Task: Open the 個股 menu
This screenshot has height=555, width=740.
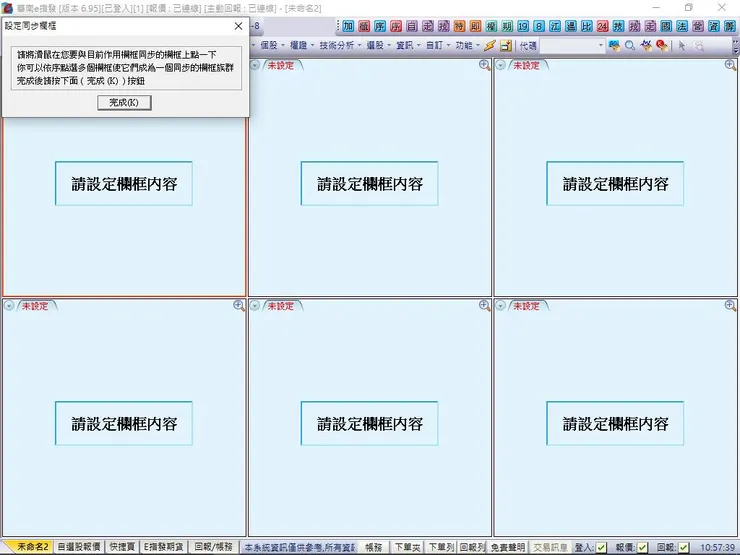Action: (x=272, y=46)
